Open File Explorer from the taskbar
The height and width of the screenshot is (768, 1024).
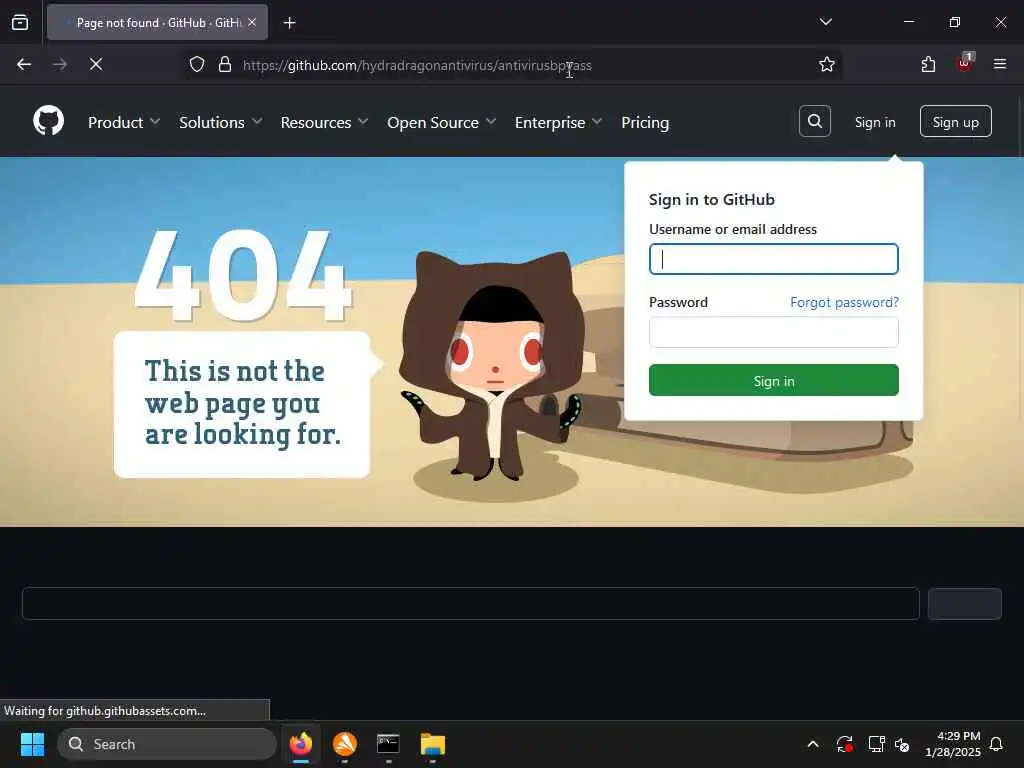tap(432, 744)
